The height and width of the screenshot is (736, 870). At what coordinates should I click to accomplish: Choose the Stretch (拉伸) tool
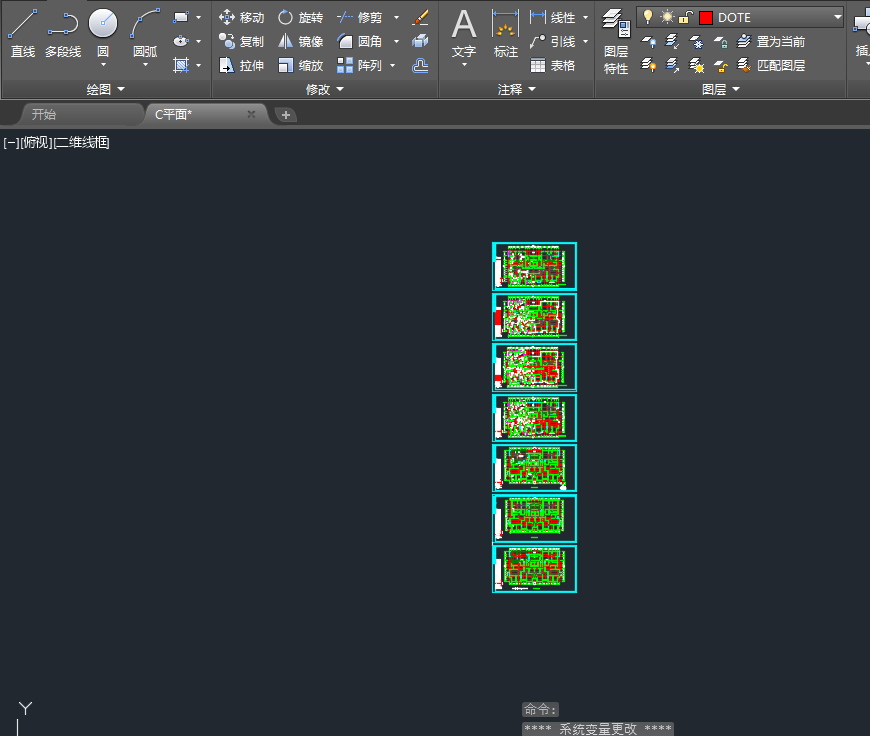pos(241,65)
